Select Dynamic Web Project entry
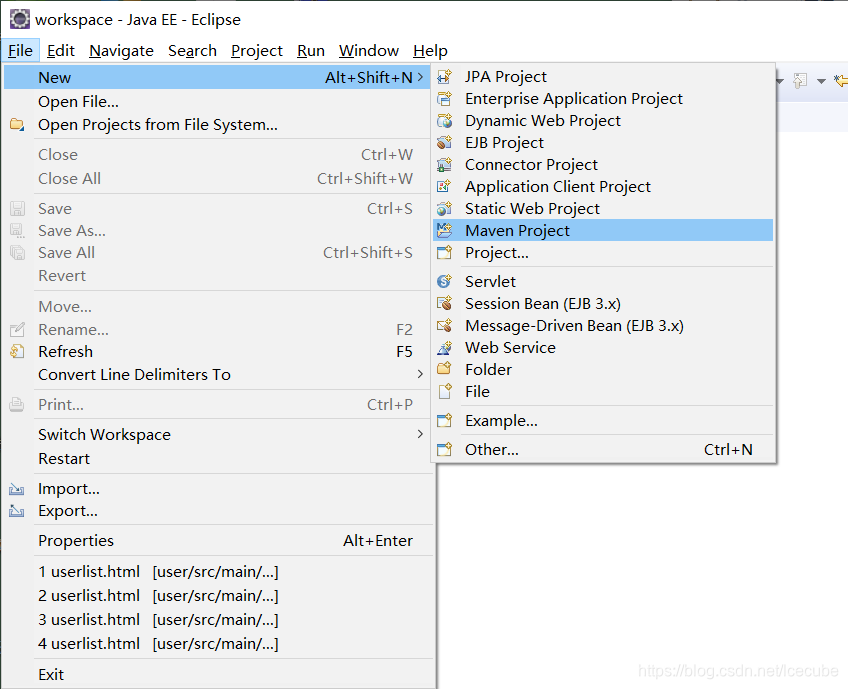The width and height of the screenshot is (848, 689). pyautogui.click(x=603, y=121)
